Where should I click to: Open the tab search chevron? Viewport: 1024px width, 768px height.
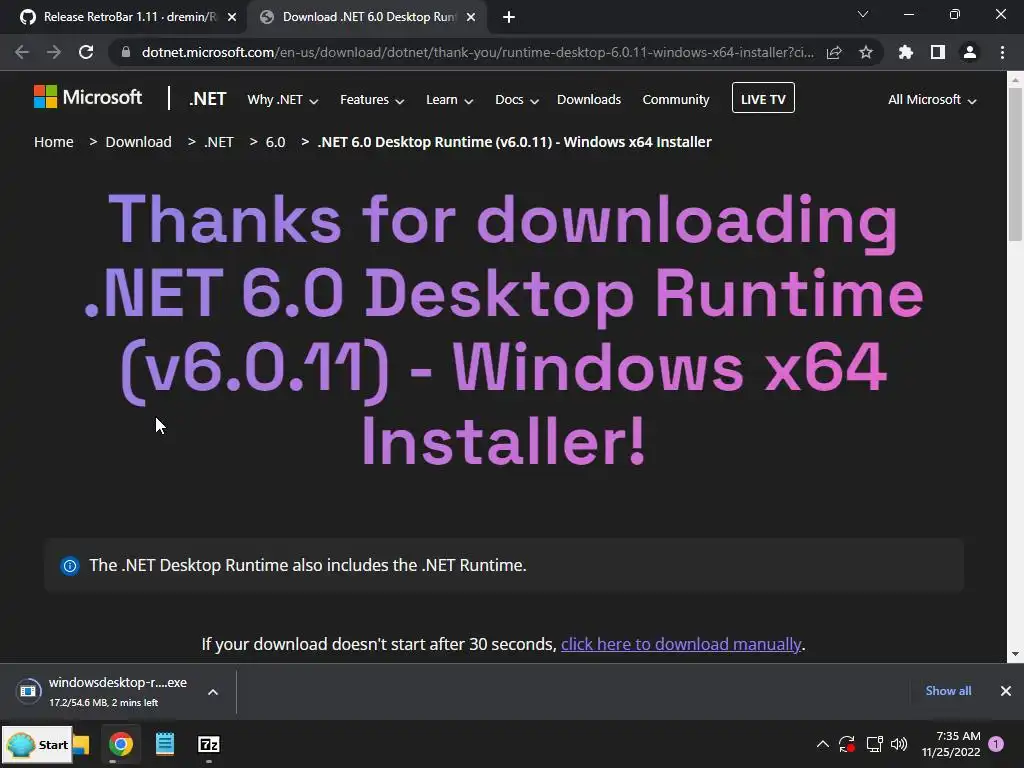[x=863, y=14]
